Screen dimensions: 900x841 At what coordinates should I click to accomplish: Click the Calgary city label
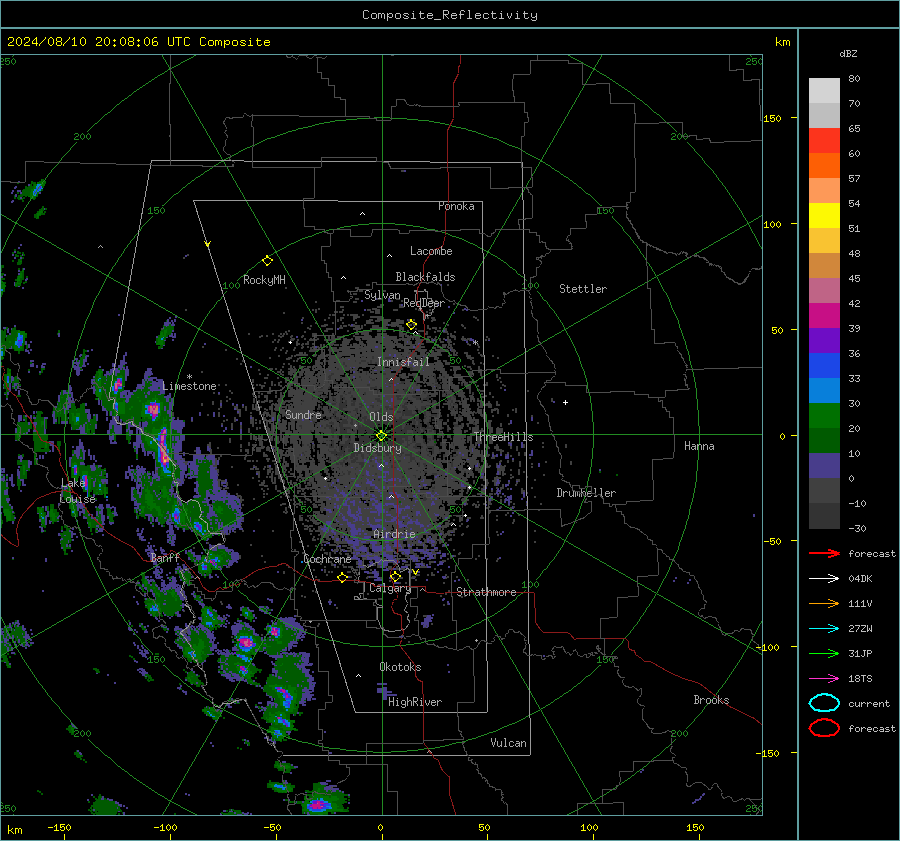pos(390,588)
